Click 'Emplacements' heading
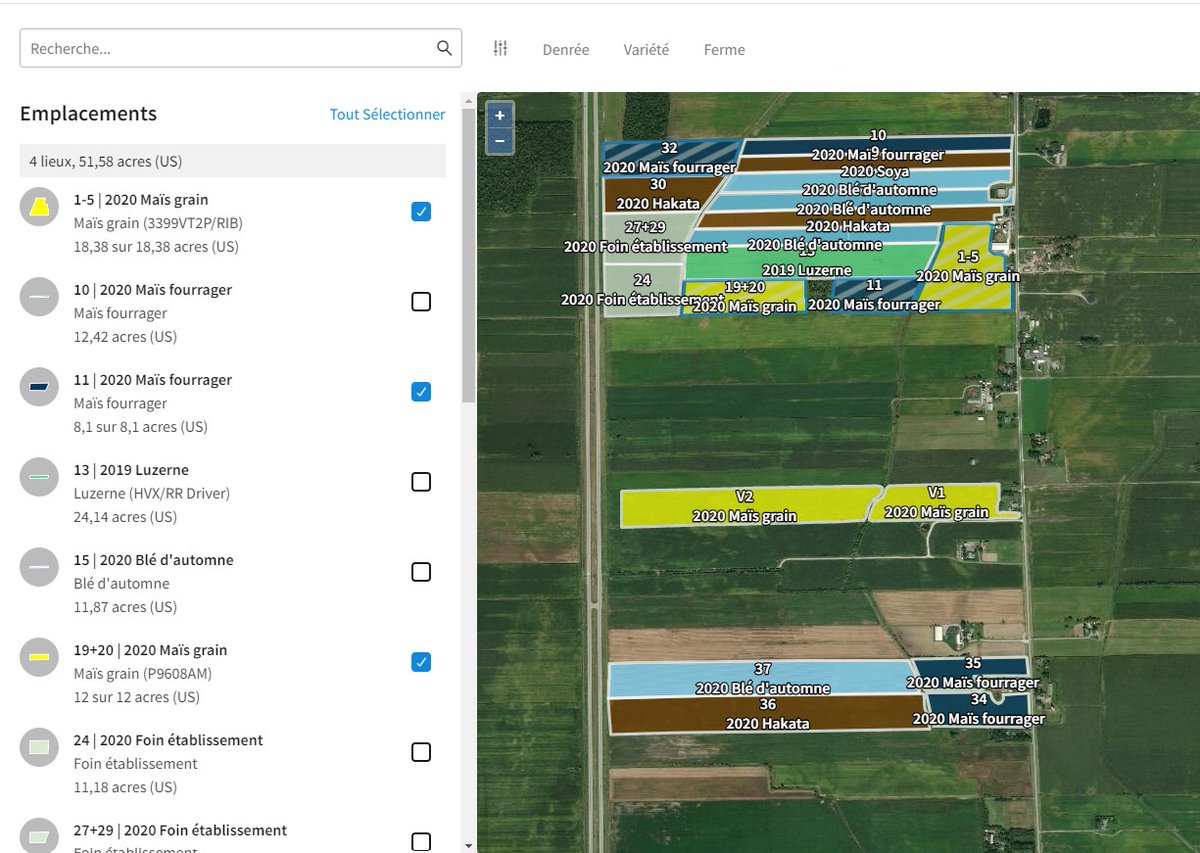This screenshot has height=853, width=1200. click(88, 113)
